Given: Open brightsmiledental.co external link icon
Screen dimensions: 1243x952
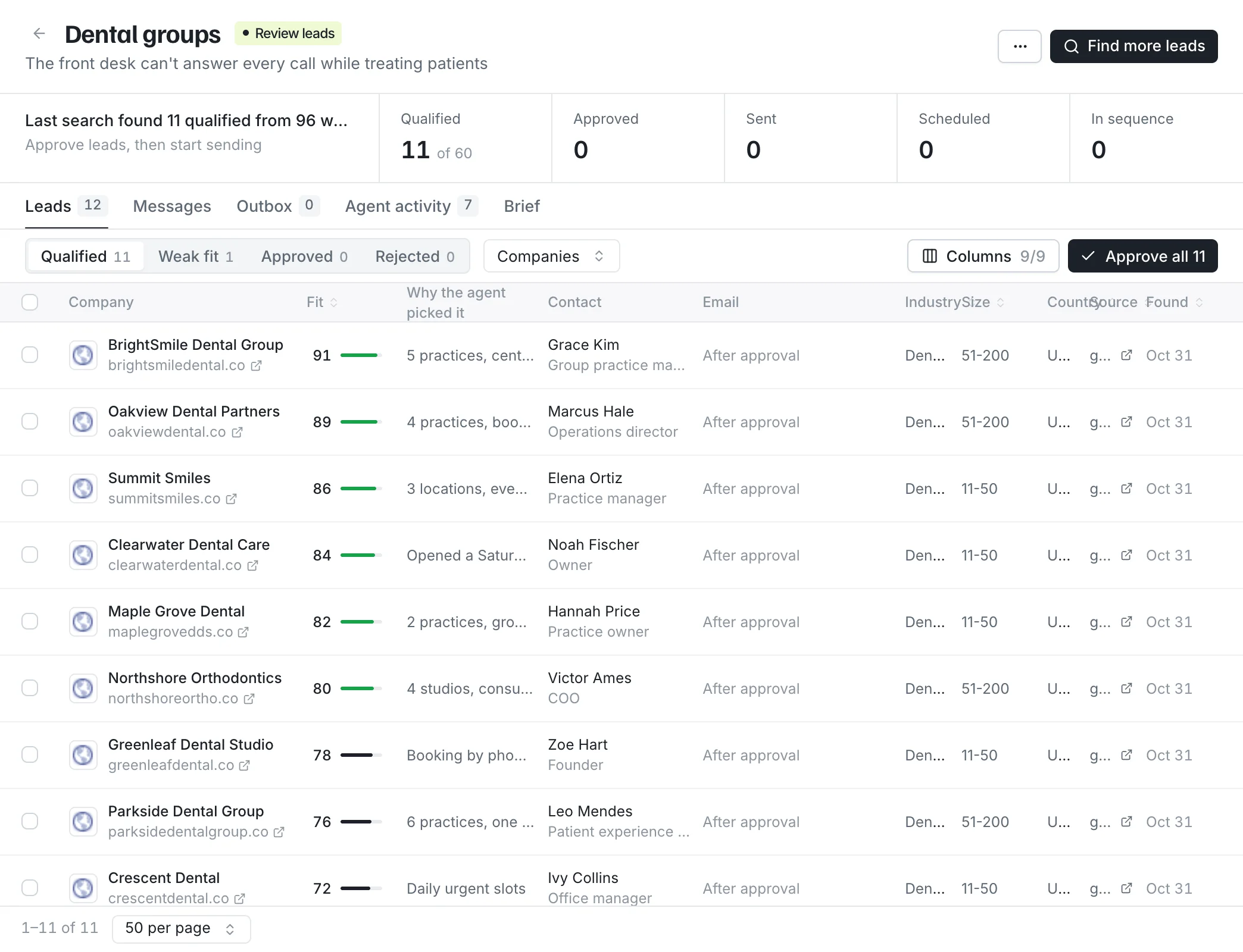Looking at the screenshot, I should [x=256, y=365].
